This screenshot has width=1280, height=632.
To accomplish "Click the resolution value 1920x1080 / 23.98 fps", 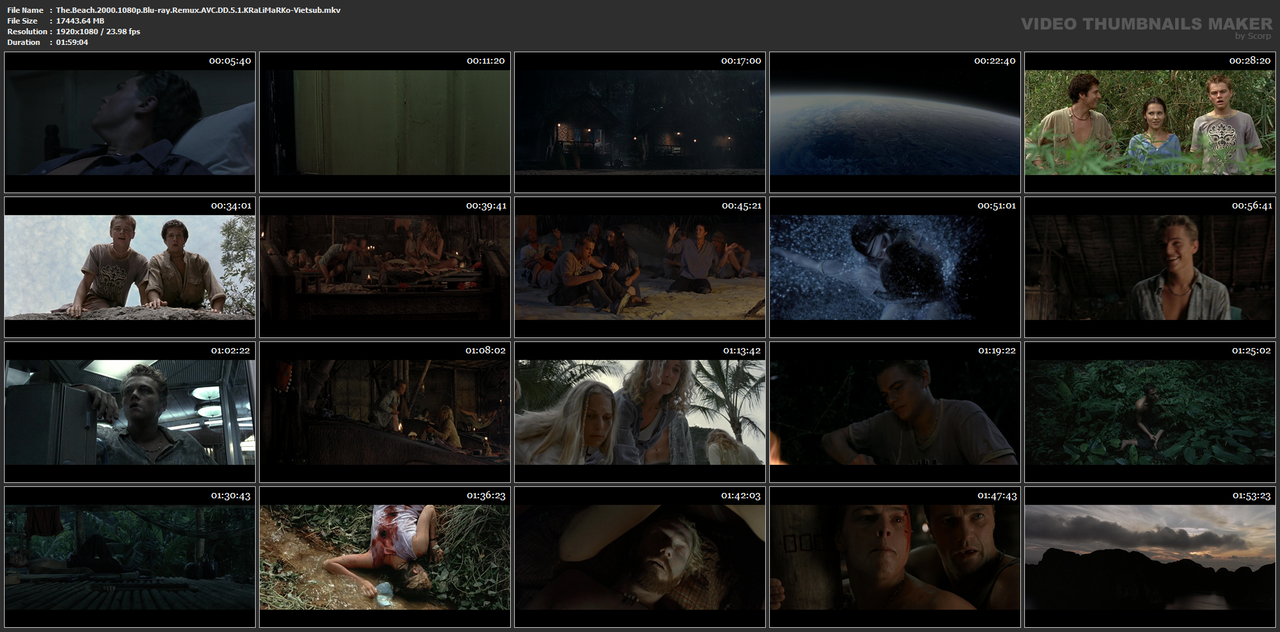I will pyautogui.click(x=98, y=32).
